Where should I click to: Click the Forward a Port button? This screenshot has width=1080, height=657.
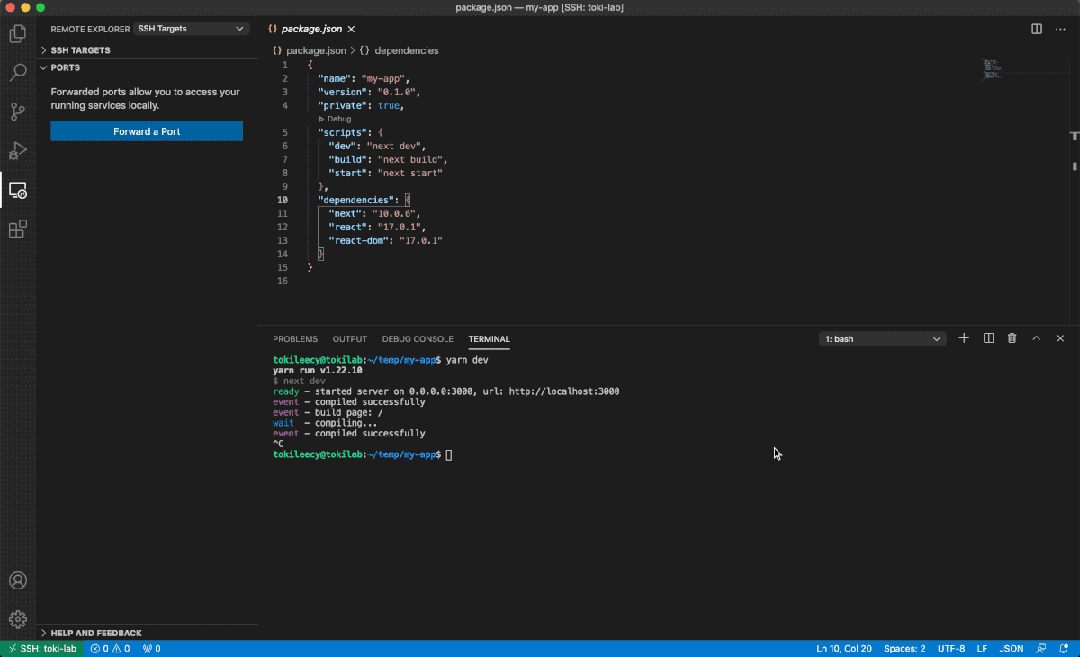[x=146, y=130]
